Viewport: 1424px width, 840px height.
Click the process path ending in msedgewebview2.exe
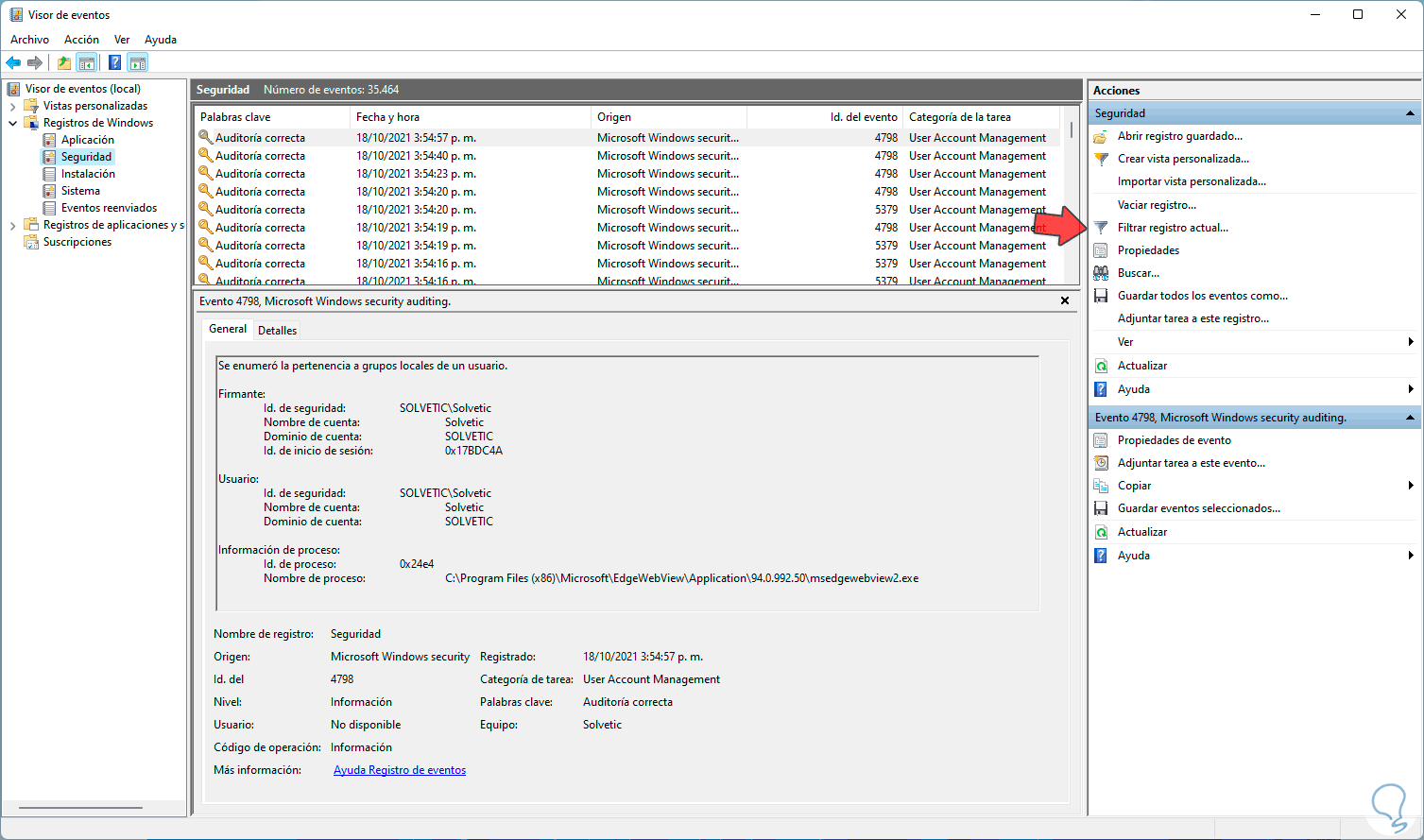pos(681,578)
